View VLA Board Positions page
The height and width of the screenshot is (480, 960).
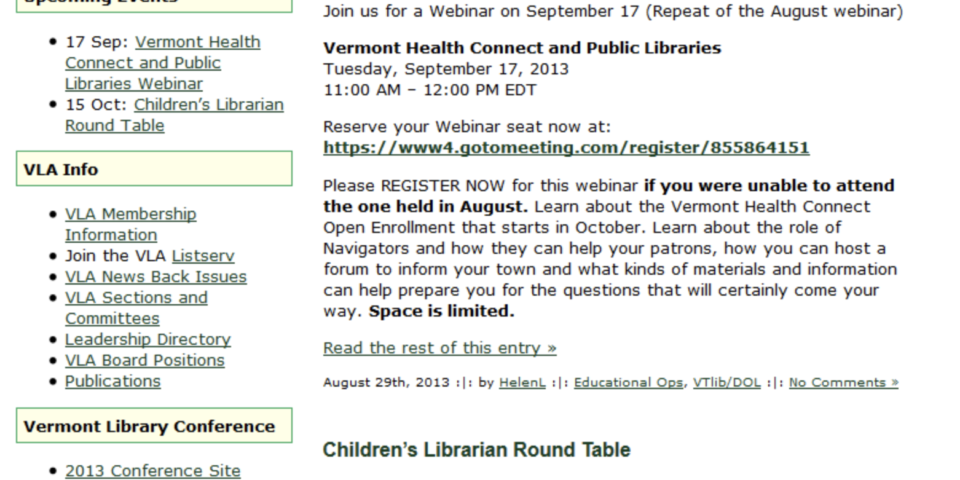coord(144,360)
